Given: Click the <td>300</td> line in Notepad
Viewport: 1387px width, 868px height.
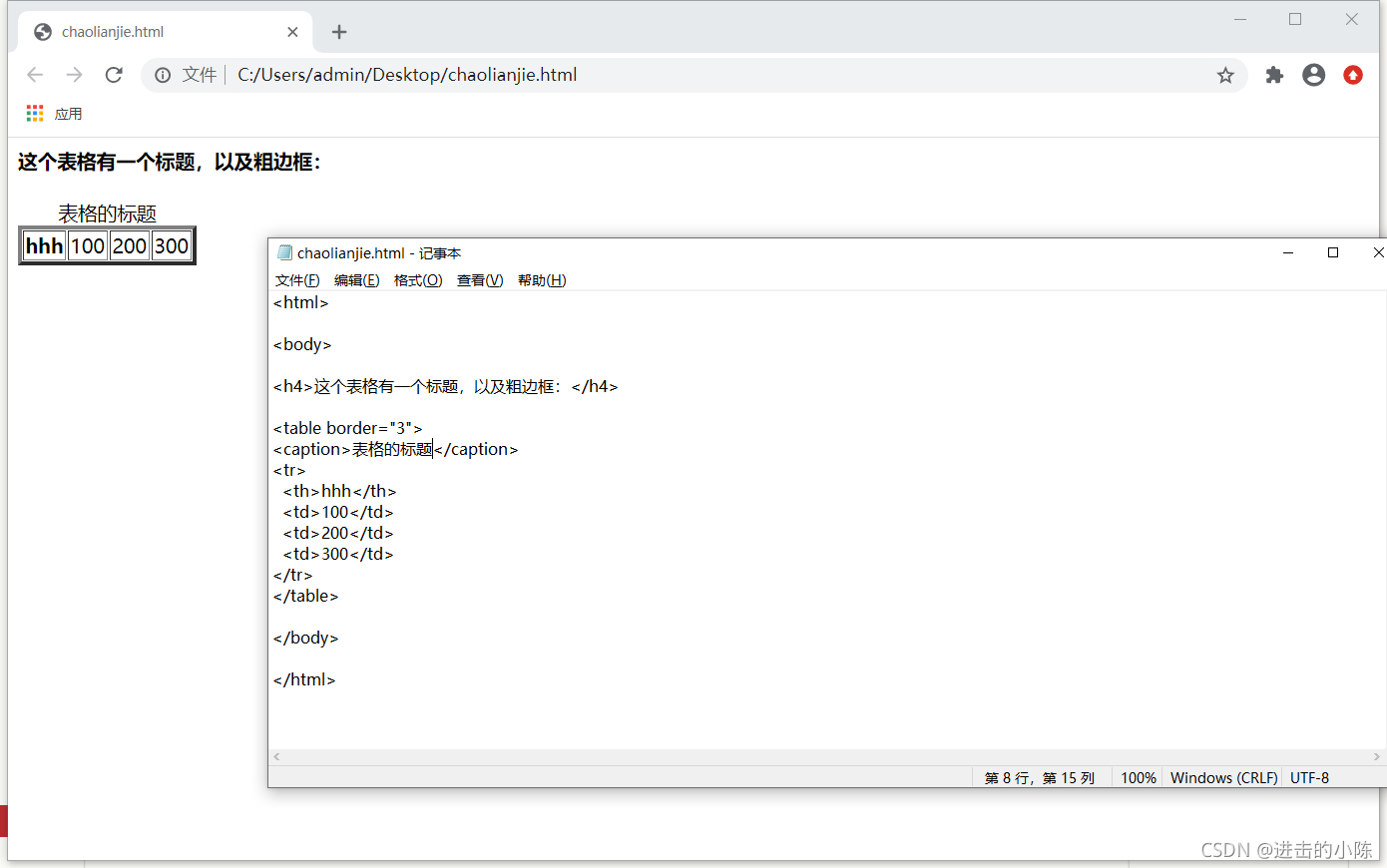Looking at the screenshot, I should [x=338, y=554].
